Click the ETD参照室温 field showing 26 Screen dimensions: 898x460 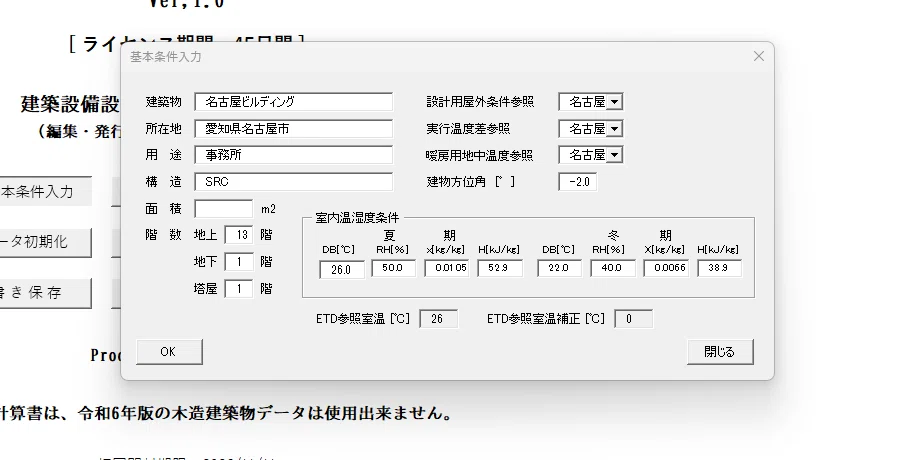439,319
